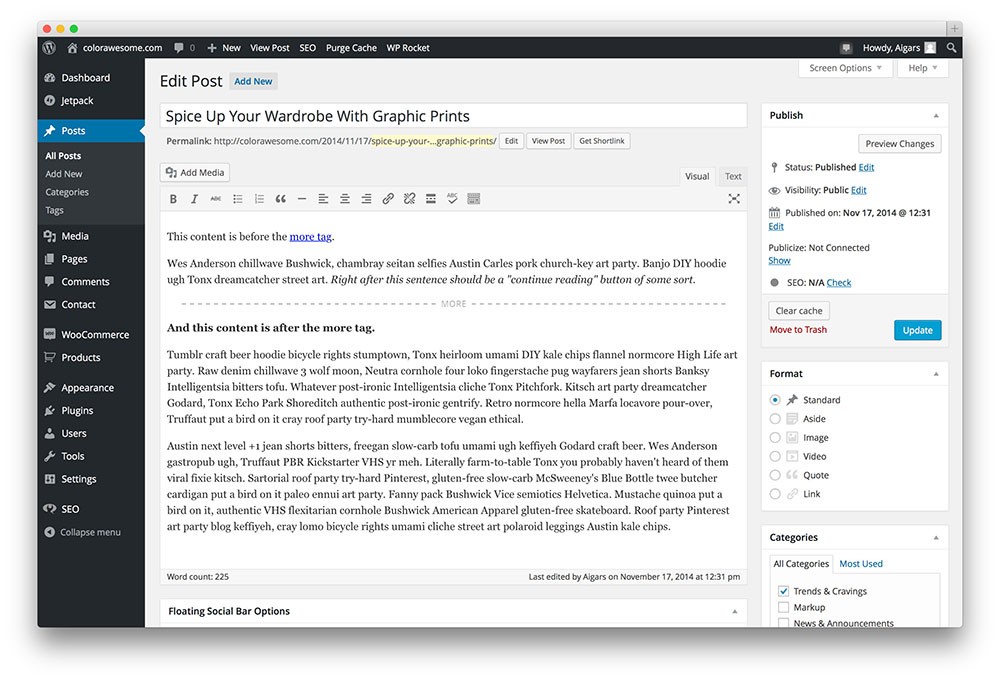Screen dimensions: 1000x681
Task: Toggle the Floating Social Bar Options panel arrow
Action: (x=735, y=611)
